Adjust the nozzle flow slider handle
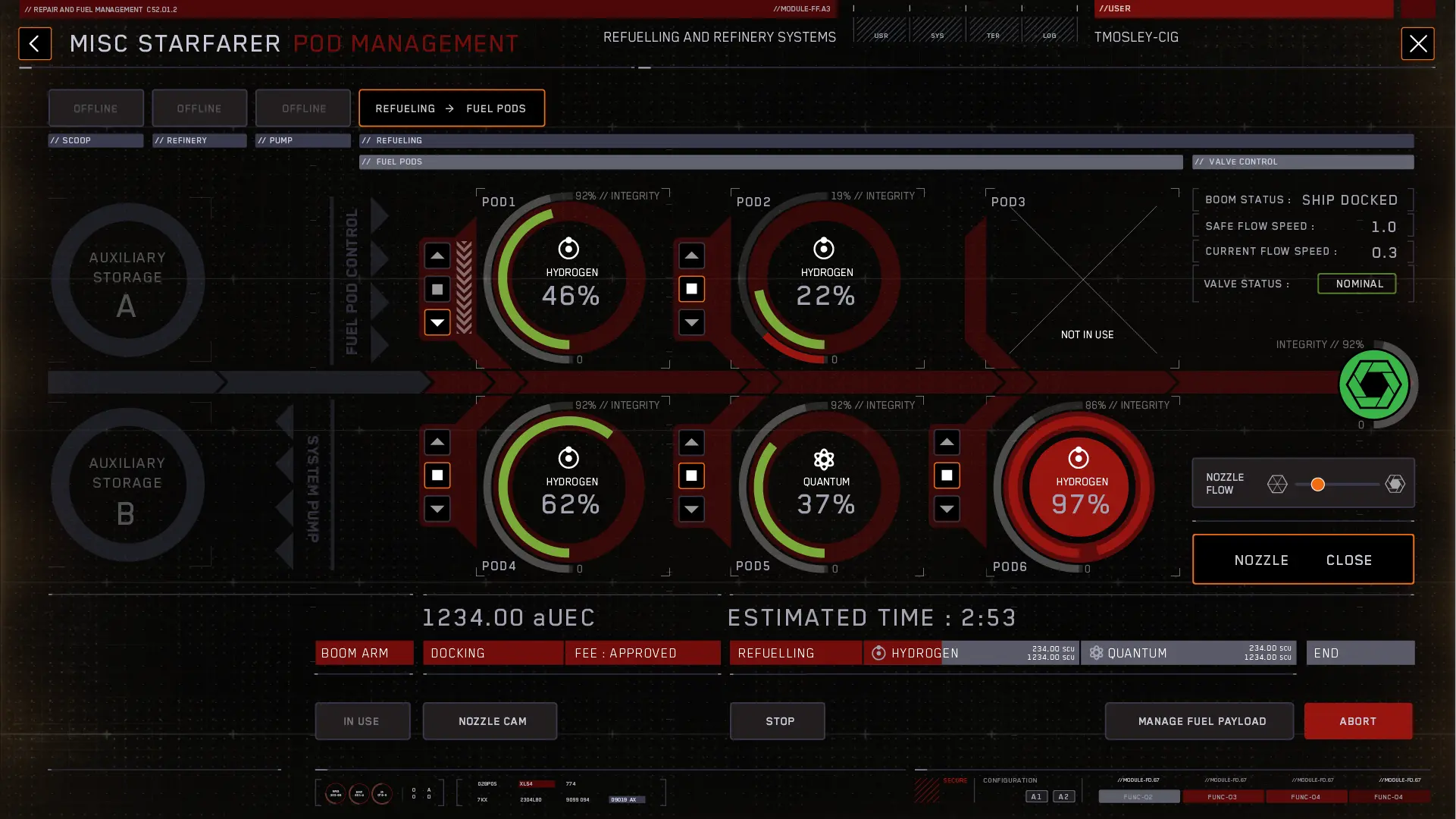Viewport: 1456px width, 819px height. click(1317, 485)
